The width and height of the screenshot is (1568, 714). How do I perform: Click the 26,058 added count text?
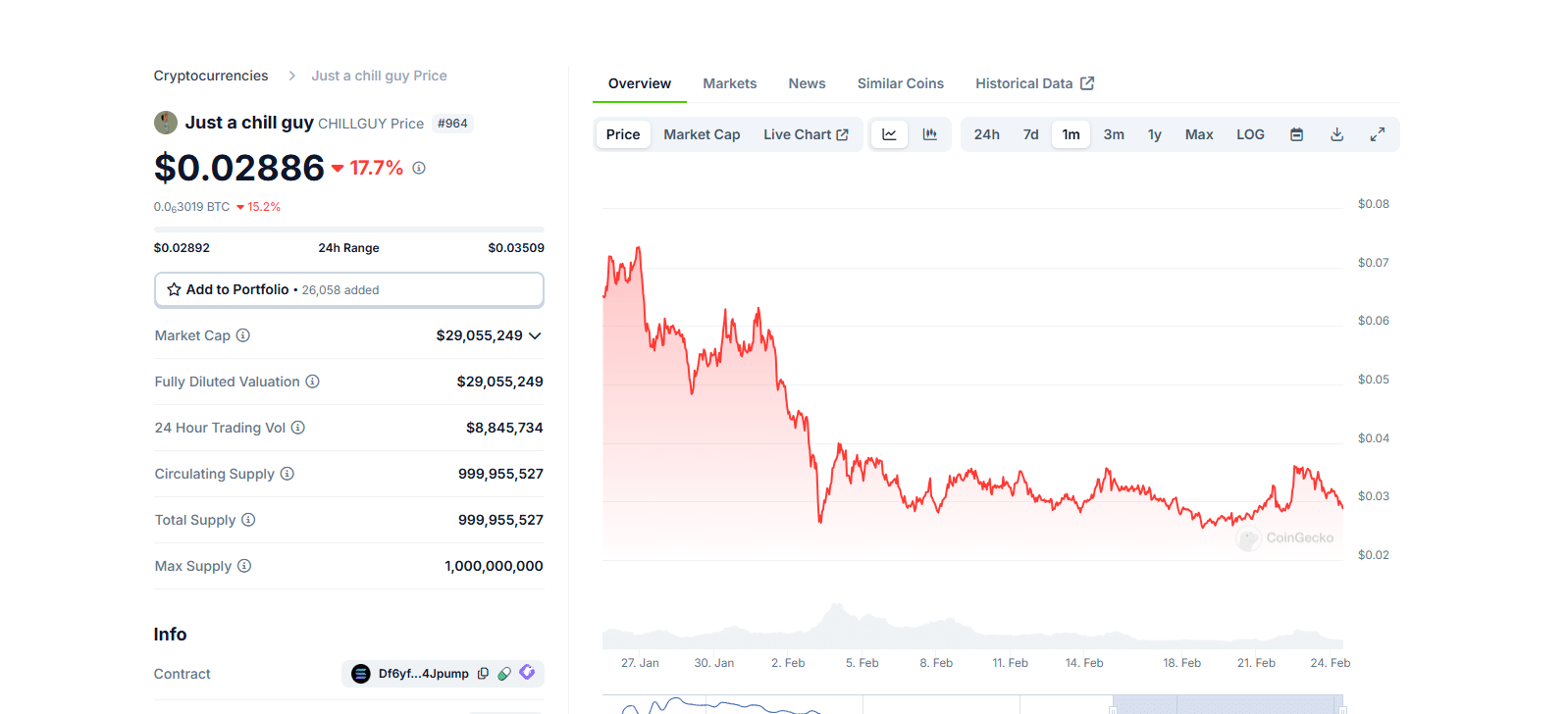(x=340, y=290)
